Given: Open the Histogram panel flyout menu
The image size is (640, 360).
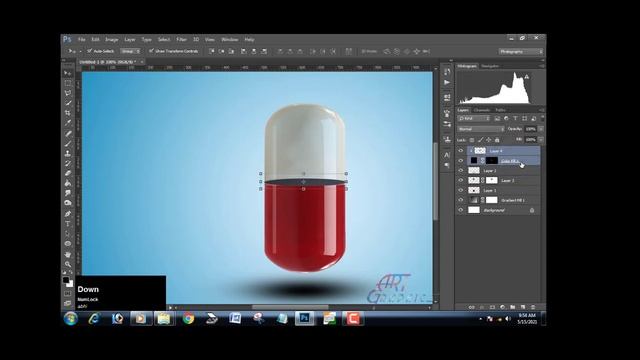Looking at the screenshot, I should [x=541, y=66].
